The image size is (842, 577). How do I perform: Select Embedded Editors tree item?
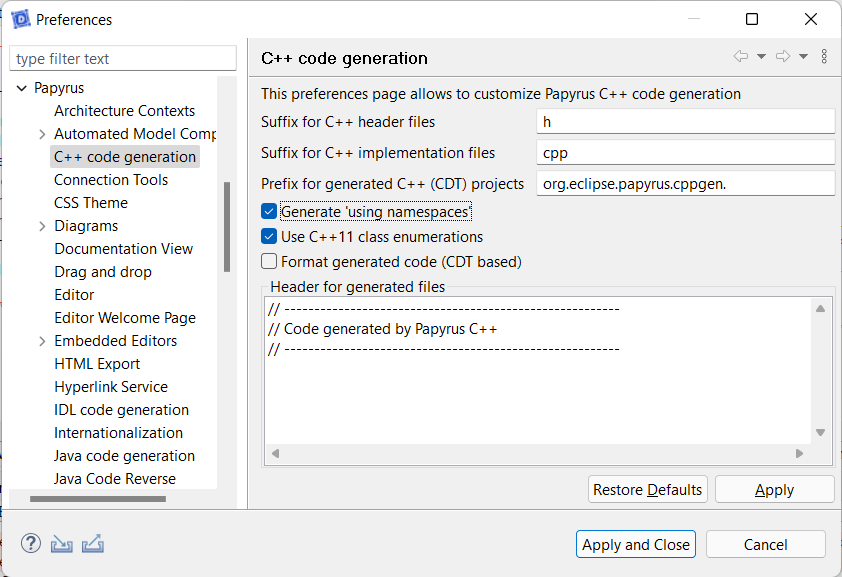click(x=115, y=341)
